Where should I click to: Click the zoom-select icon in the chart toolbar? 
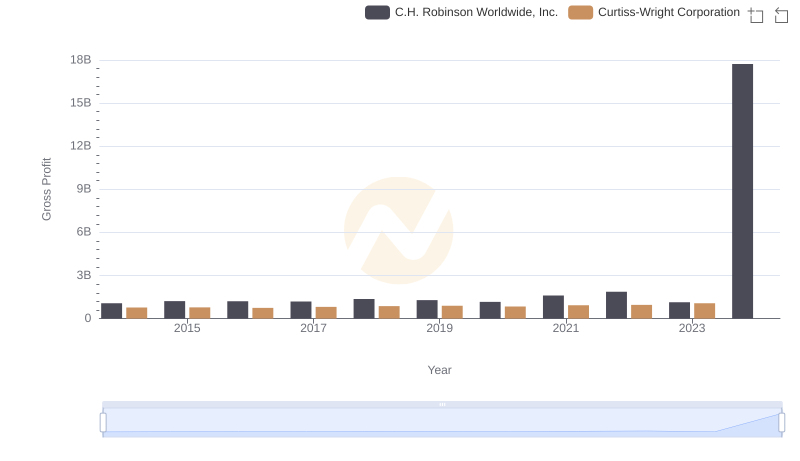click(756, 15)
